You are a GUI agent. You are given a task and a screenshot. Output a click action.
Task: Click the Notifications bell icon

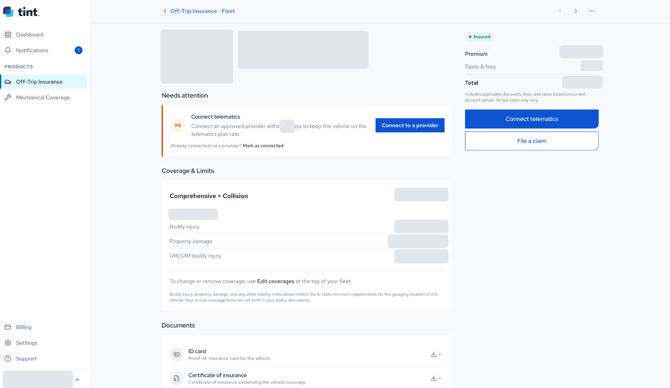click(x=8, y=50)
